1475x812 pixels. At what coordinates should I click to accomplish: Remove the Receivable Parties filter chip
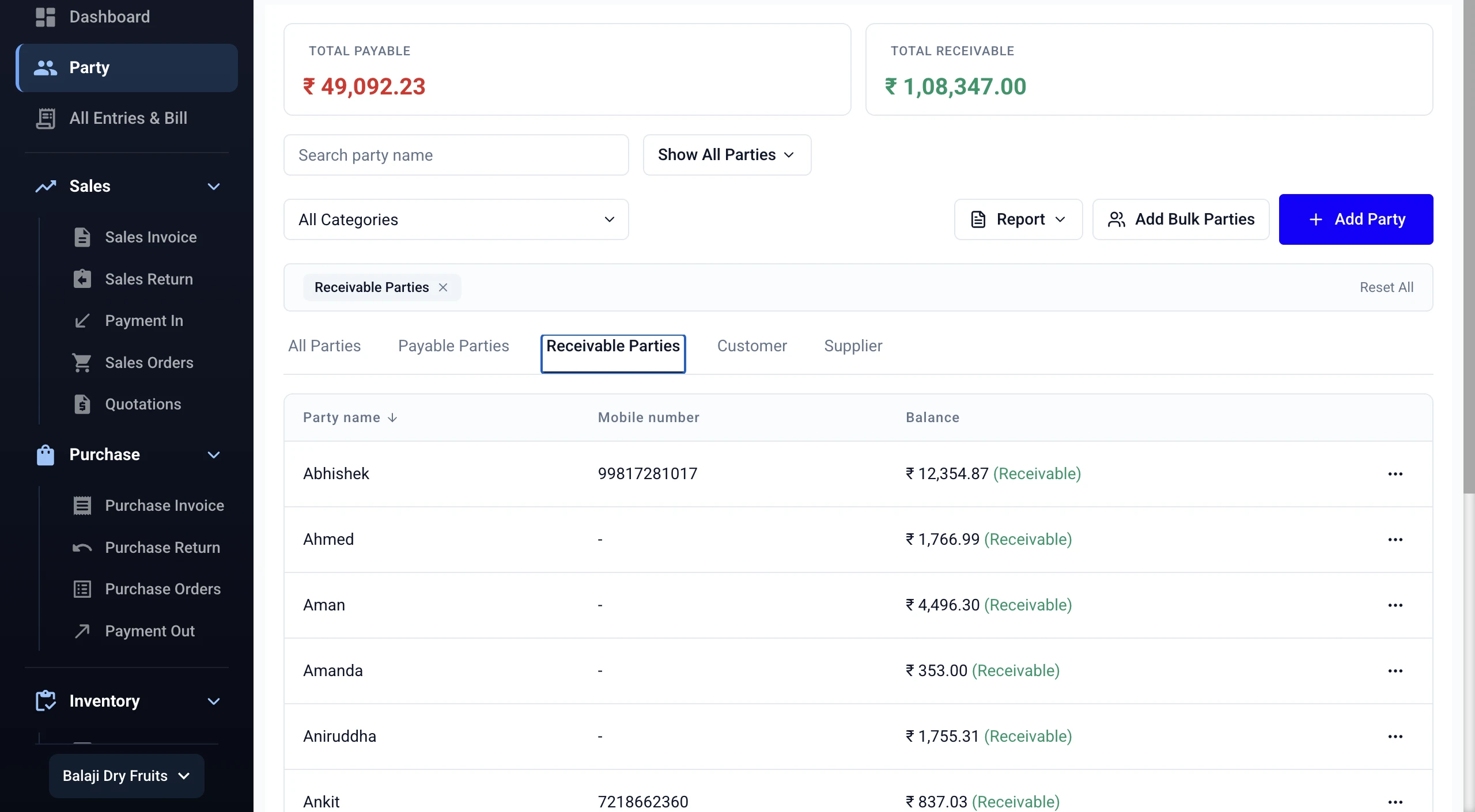click(x=444, y=287)
